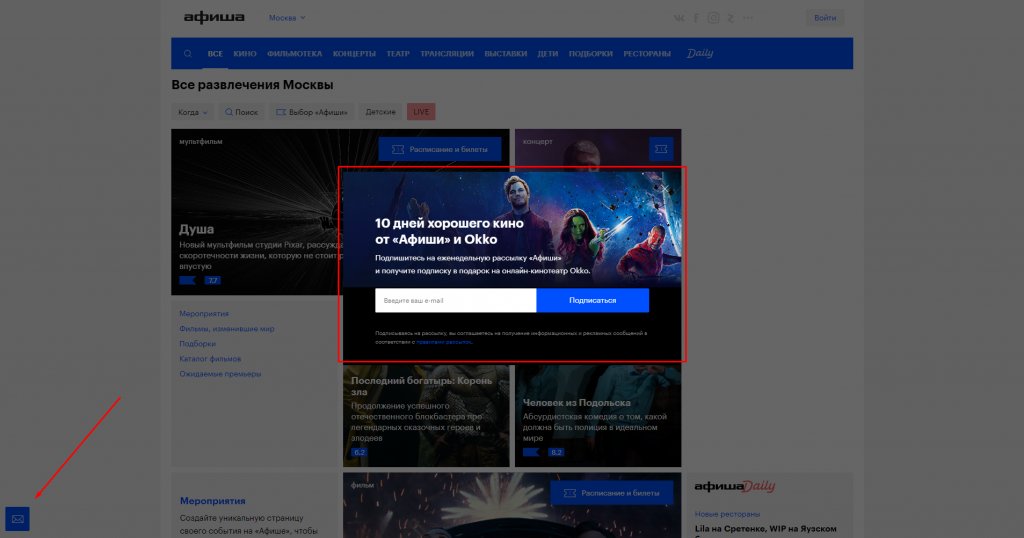
Task: Click the Войти login button
Action: (825, 18)
